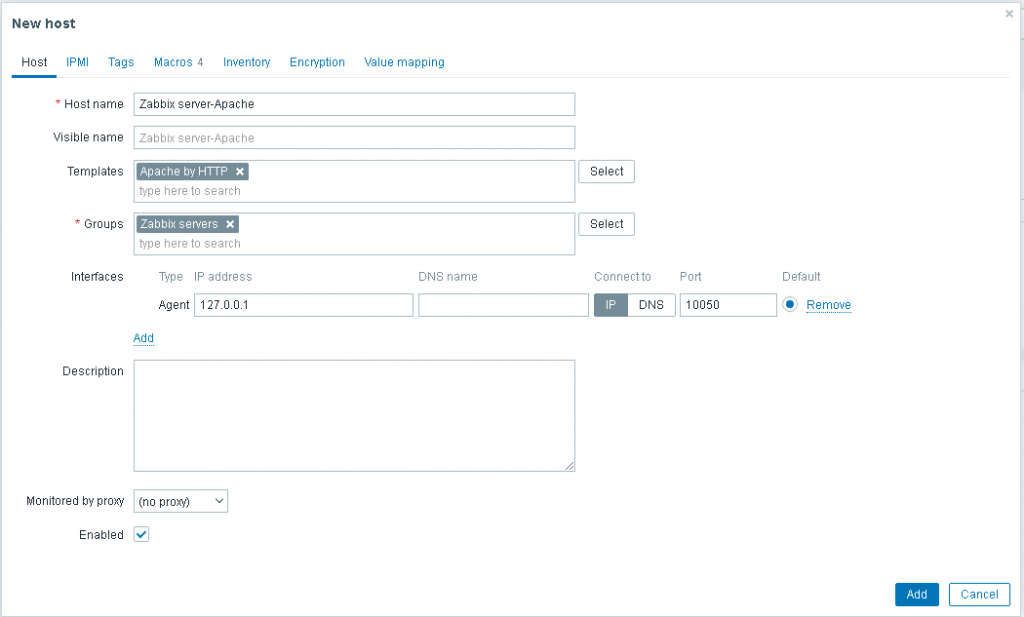This screenshot has height=617, width=1024.
Task: Close the New host dialog
Action: (x=1009, y=14)
